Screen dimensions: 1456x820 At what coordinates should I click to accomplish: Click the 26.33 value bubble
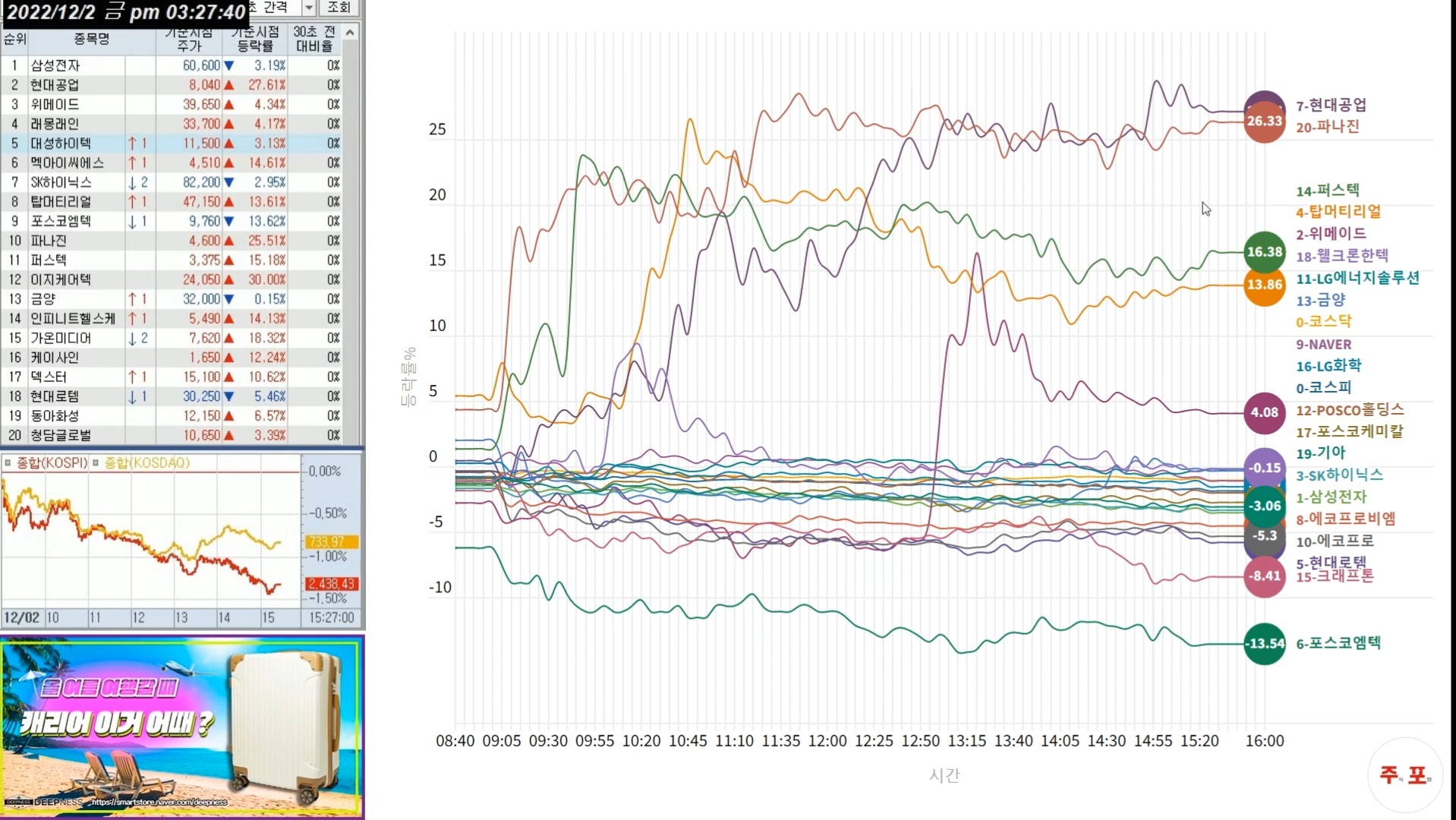click(1265, 121)
